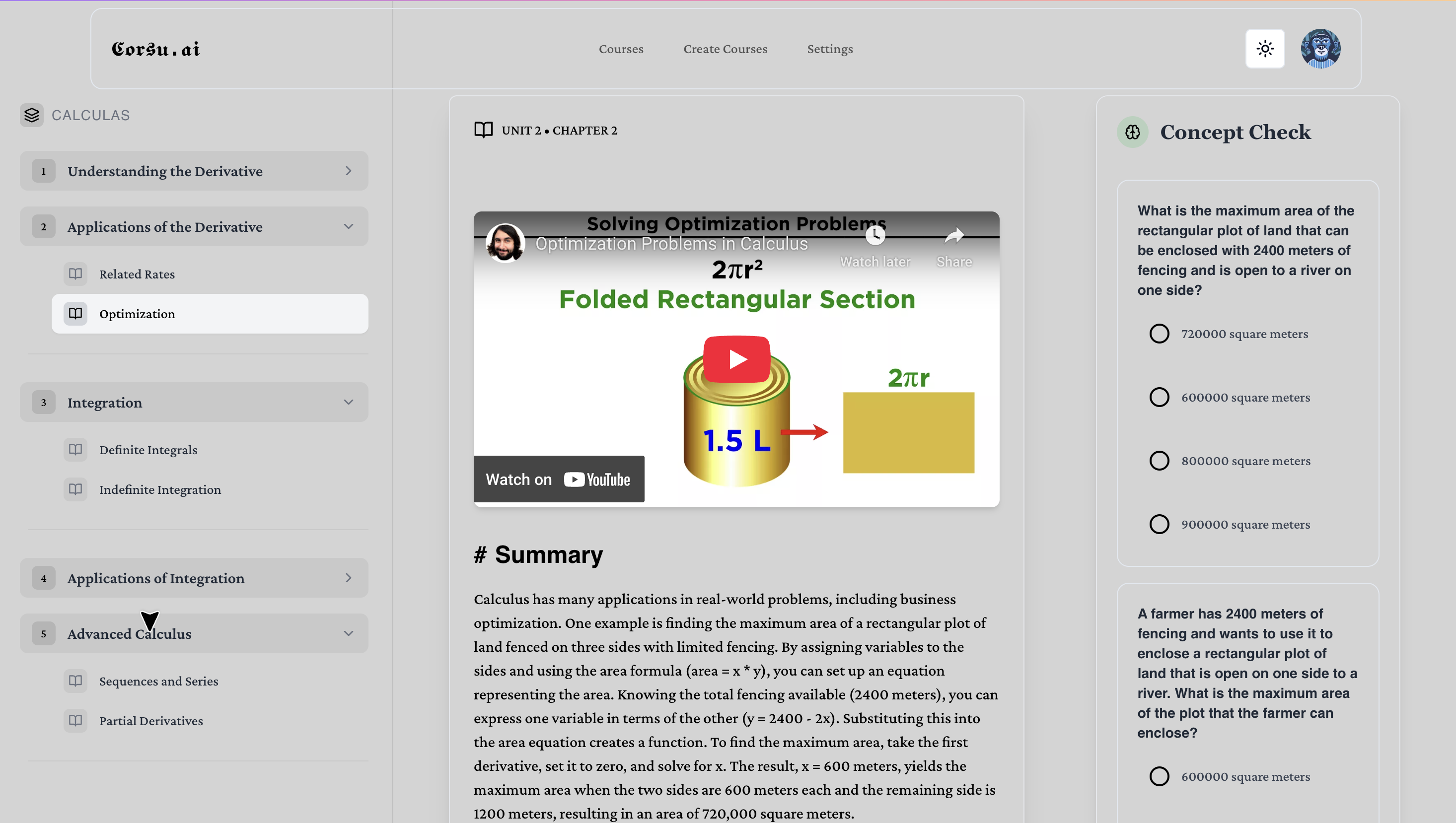1456x823 pixels.
Task: Click the Watch later clock icon
Action: pyautogui.click(x=874, y=235)
